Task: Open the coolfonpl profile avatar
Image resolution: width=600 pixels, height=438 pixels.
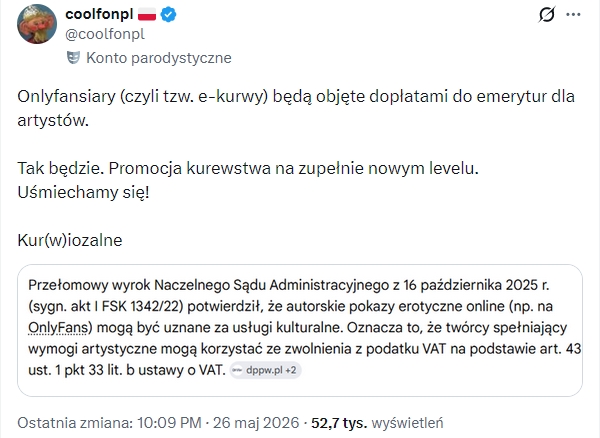Action: [x=37, y=24]
